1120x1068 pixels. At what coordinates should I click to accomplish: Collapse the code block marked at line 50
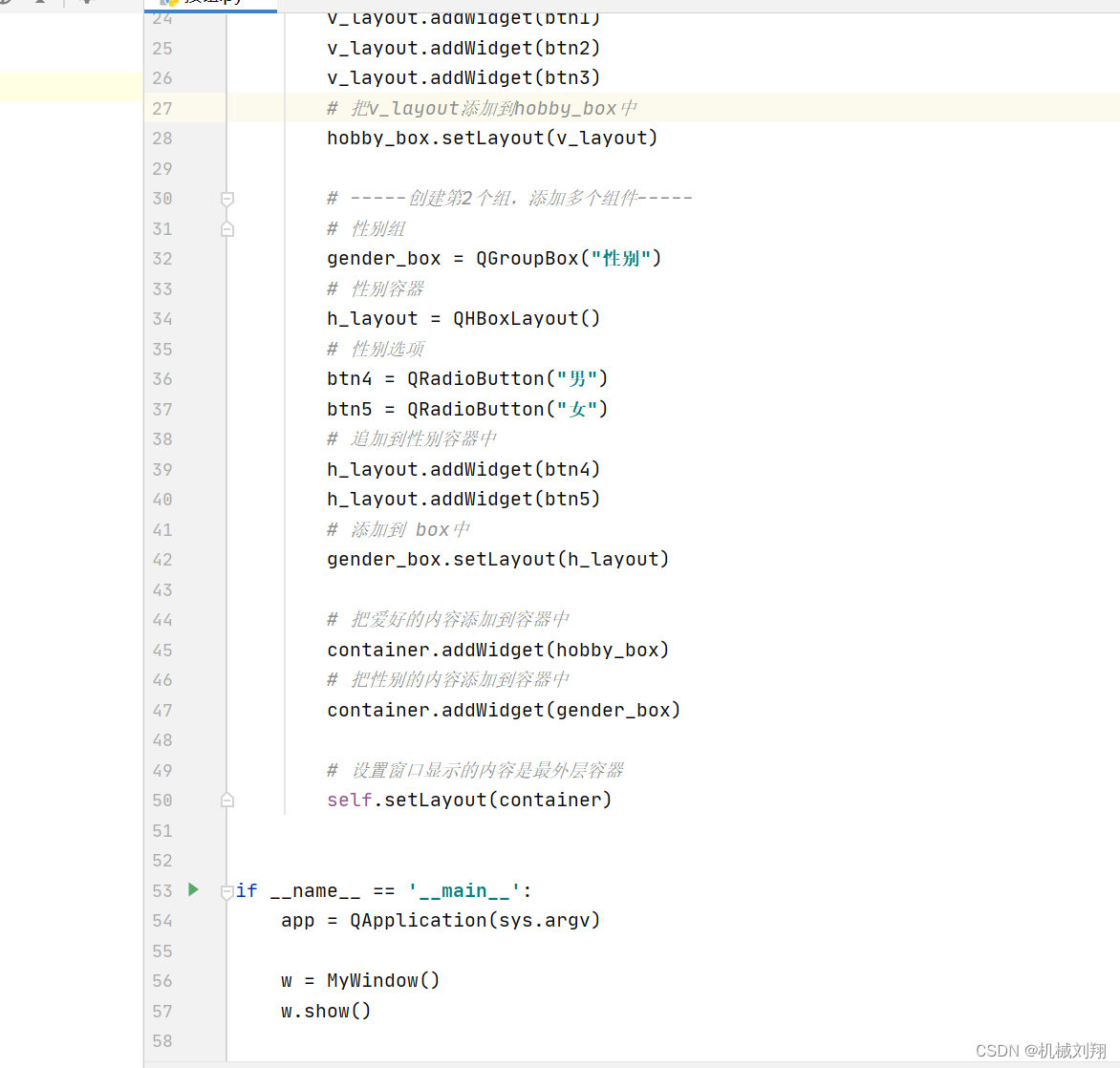[226, 800]
